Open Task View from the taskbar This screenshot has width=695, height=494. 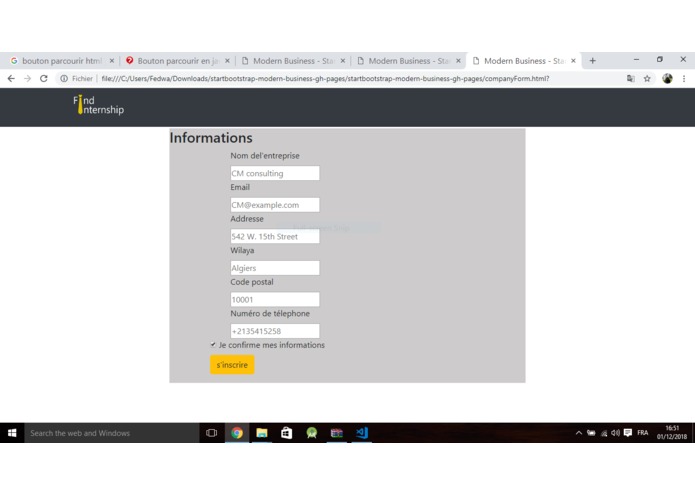point(211,433)
